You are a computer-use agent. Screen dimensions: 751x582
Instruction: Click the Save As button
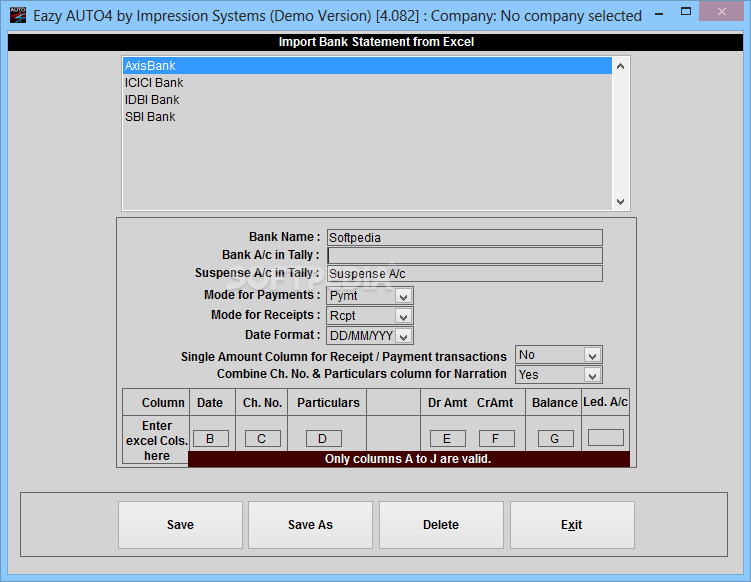(310, 525)
